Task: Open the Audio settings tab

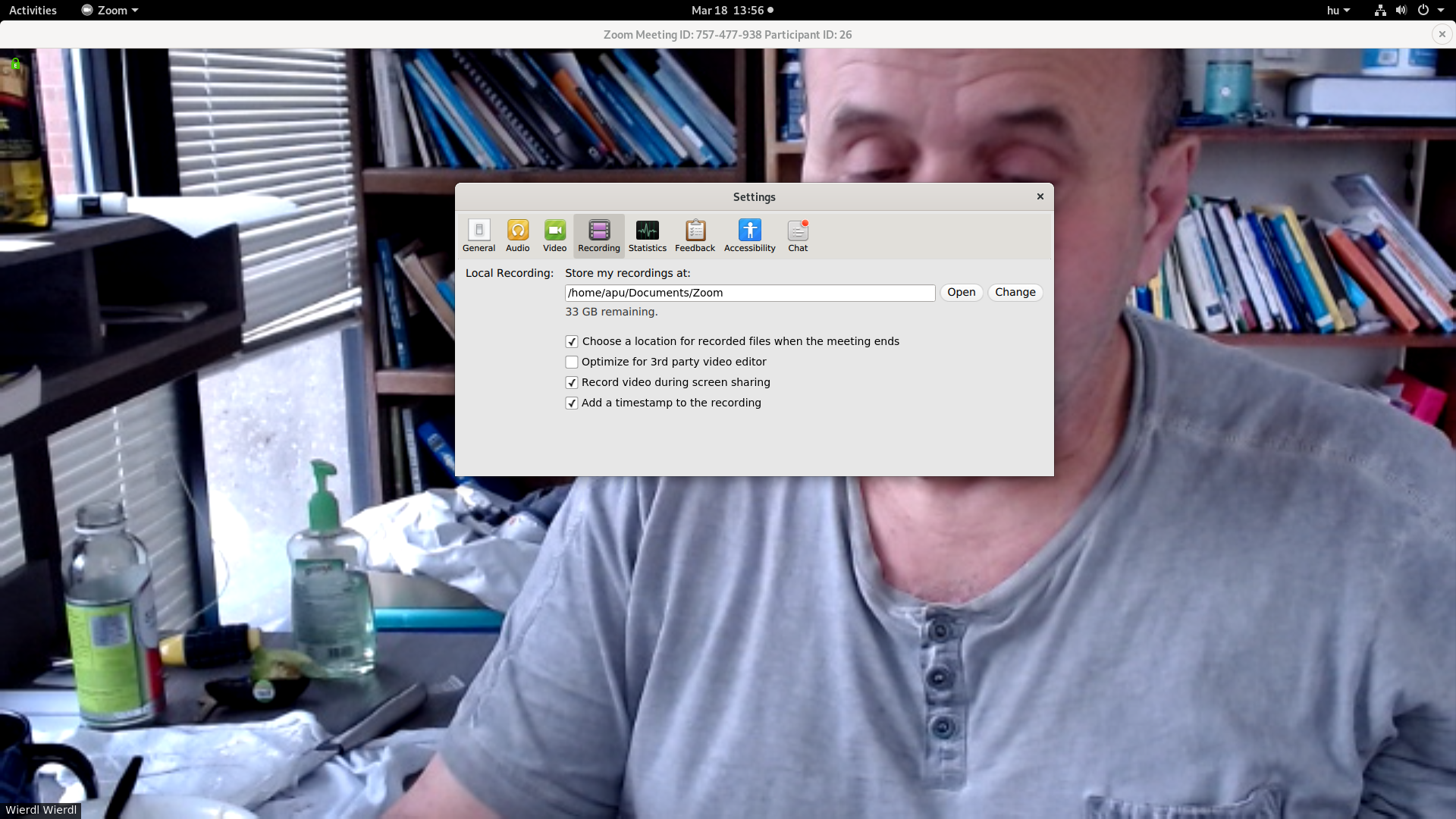Action: [517, 236]
